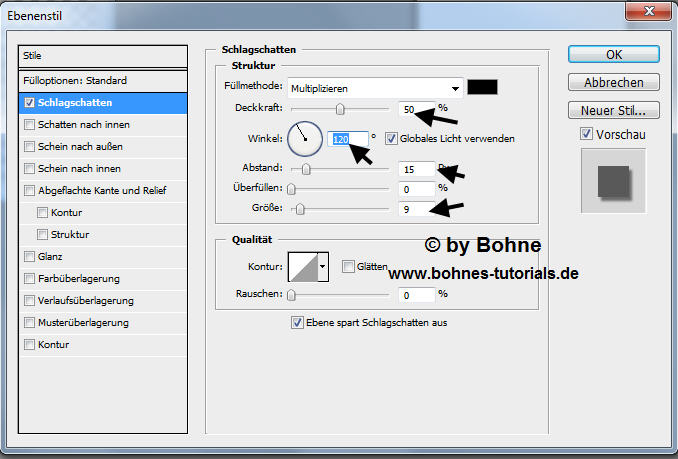Toggle Globales Licht verwenden checkbox
This screenshot has height=459, width=678.
click(391, 138)
